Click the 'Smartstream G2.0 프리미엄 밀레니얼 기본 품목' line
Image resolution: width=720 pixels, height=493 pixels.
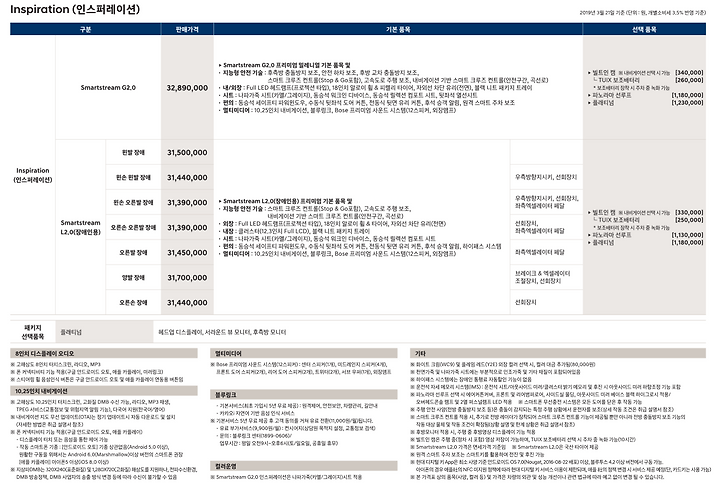[x=284, y=65]
